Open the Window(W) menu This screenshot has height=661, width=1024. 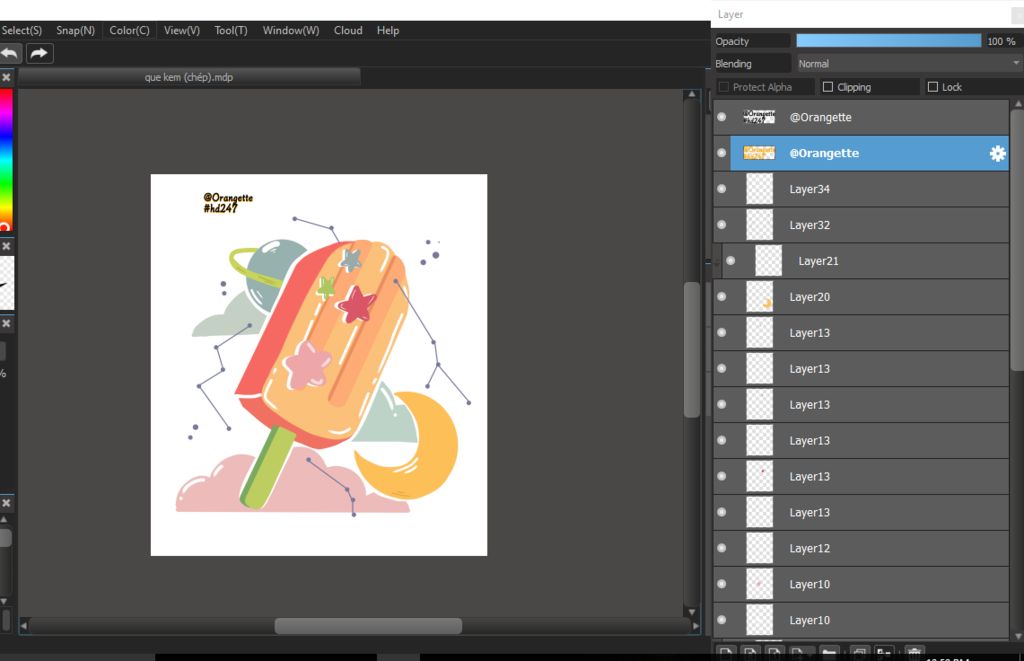(291, 30)
